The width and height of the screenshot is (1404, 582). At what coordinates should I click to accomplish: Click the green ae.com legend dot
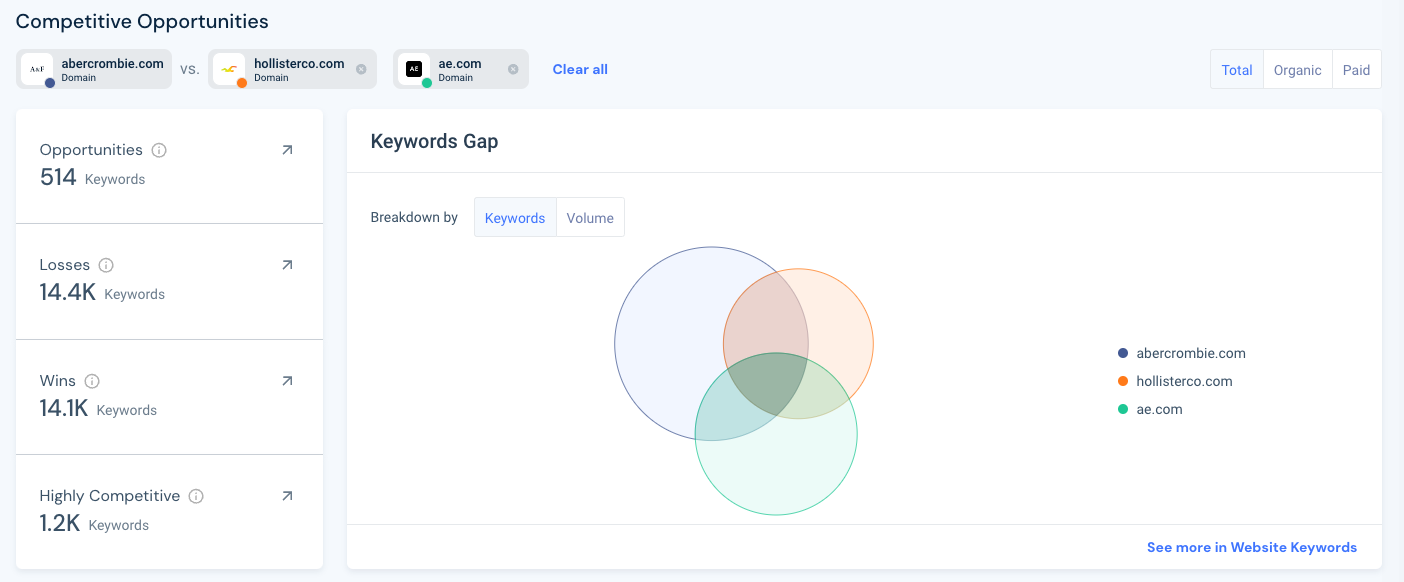coord(1123,409)
